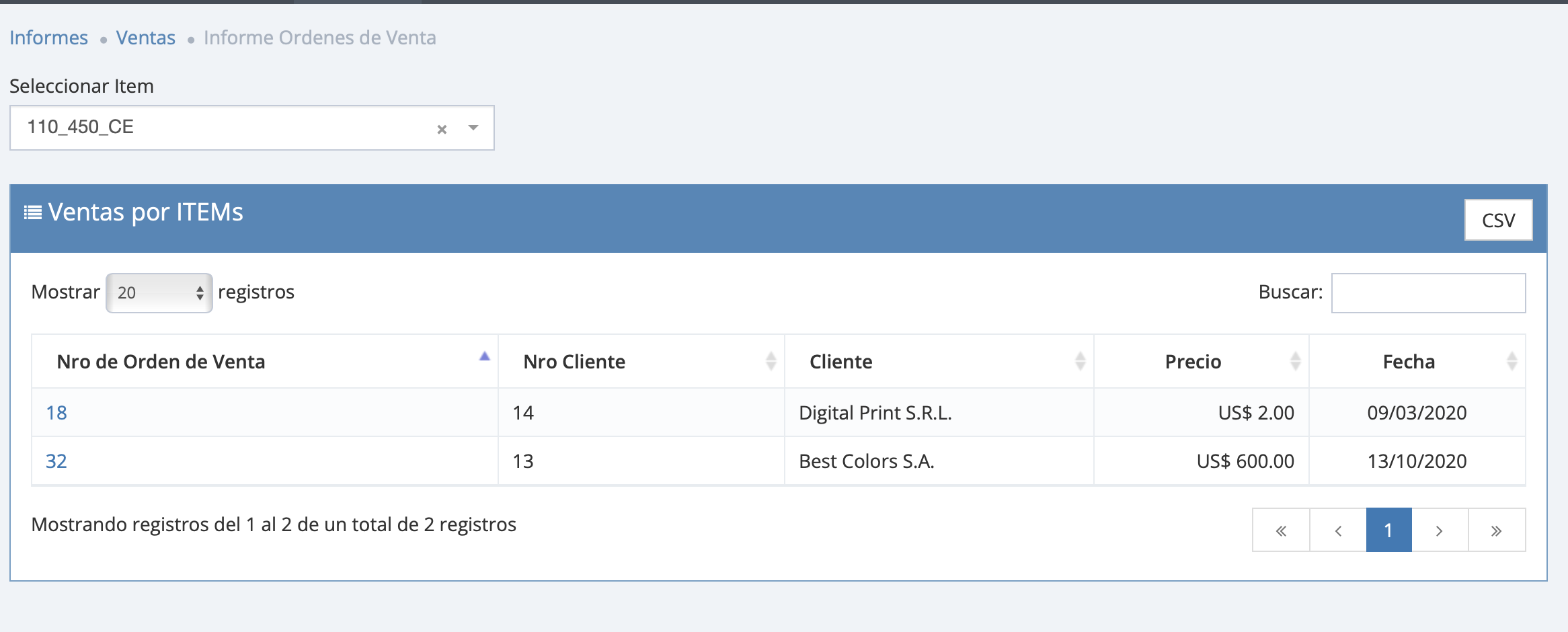Go to previous page of results

(1338, 530)
